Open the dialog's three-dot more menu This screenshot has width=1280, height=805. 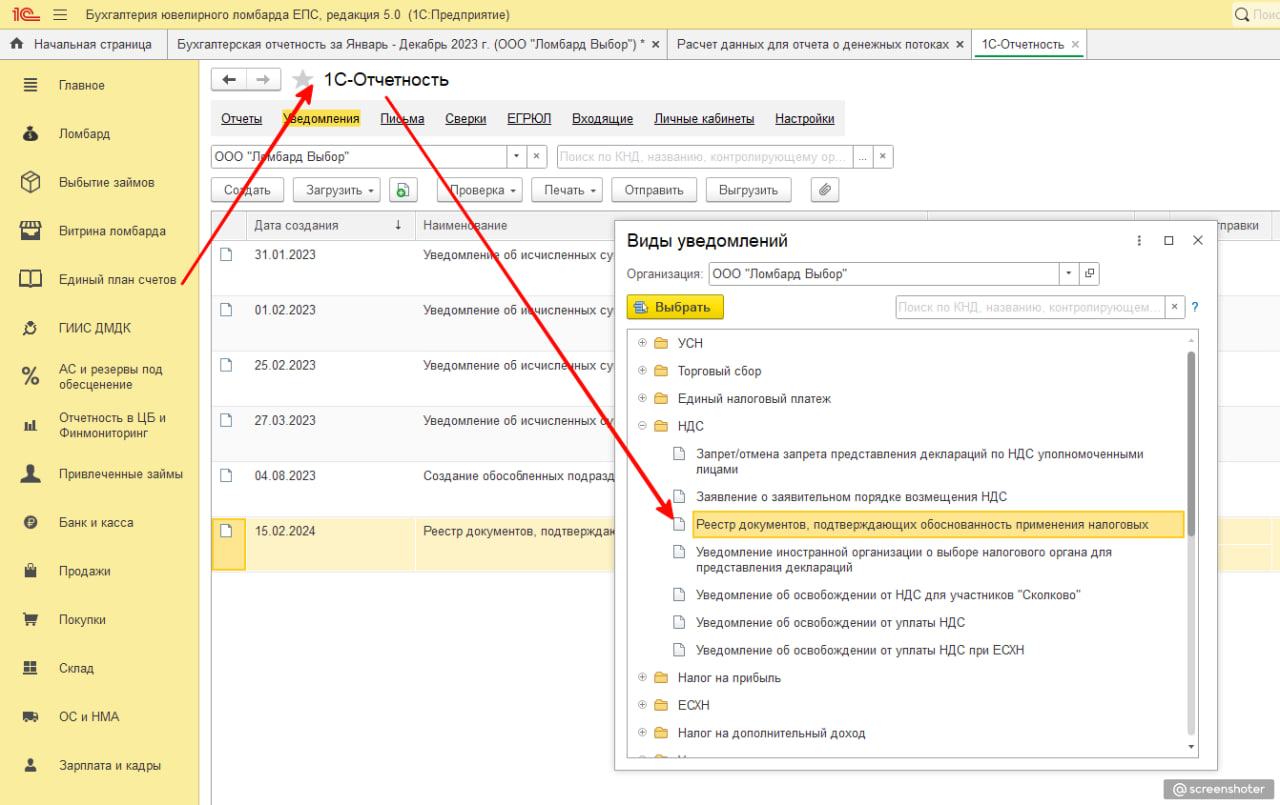tap(1139, 240)
